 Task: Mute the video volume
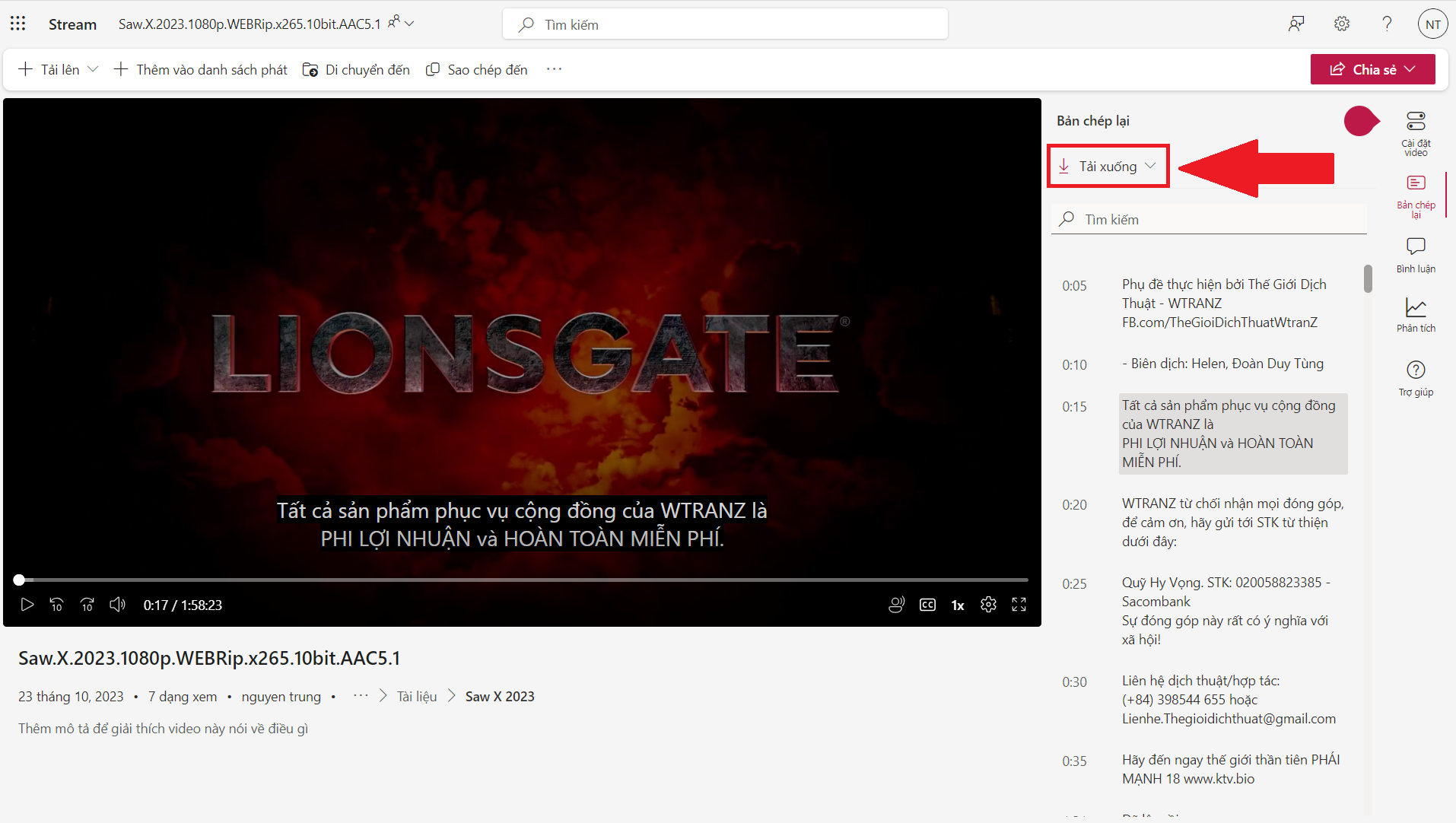117,605
